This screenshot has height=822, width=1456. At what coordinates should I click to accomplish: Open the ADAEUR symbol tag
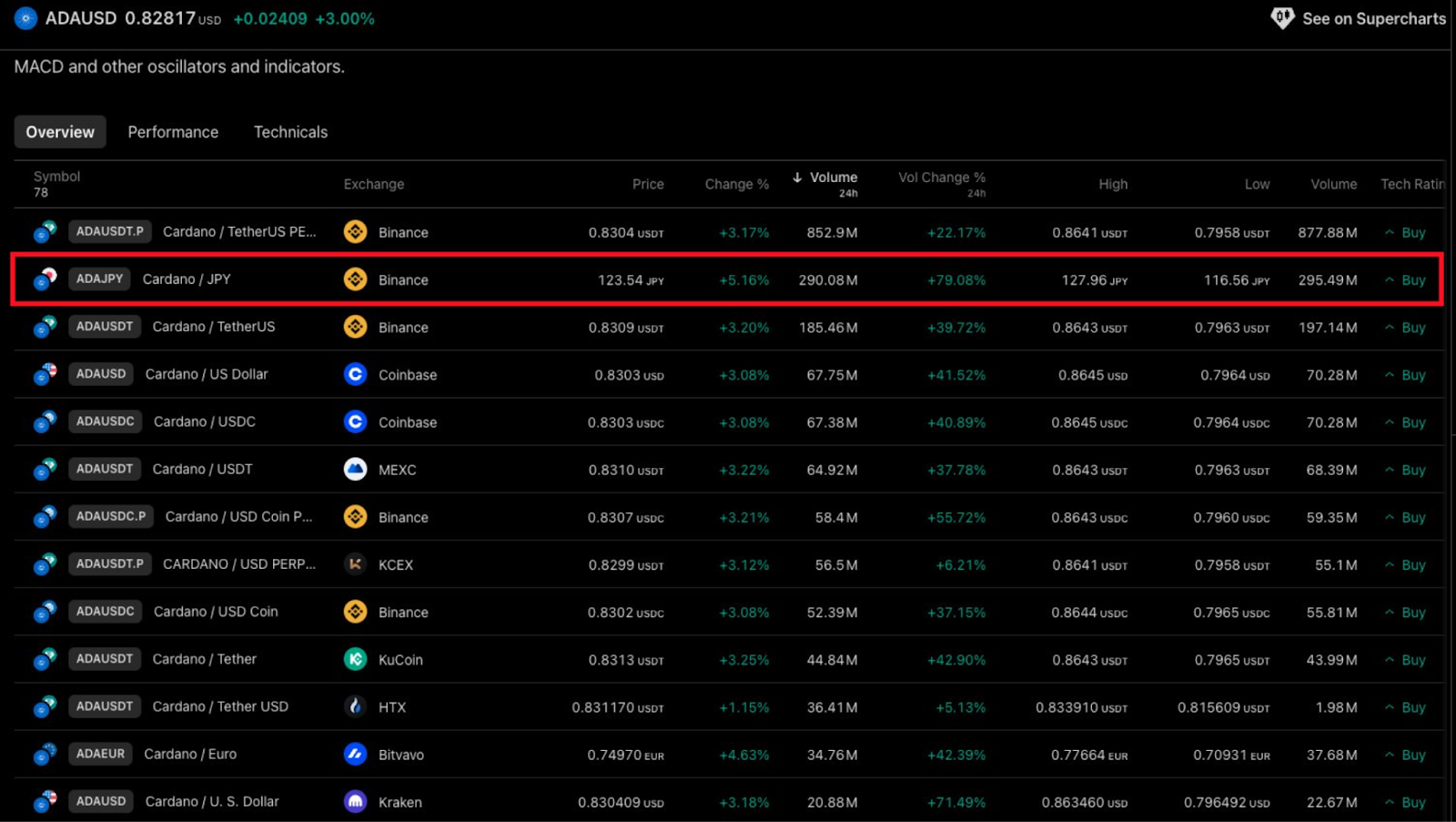(100, 754)
